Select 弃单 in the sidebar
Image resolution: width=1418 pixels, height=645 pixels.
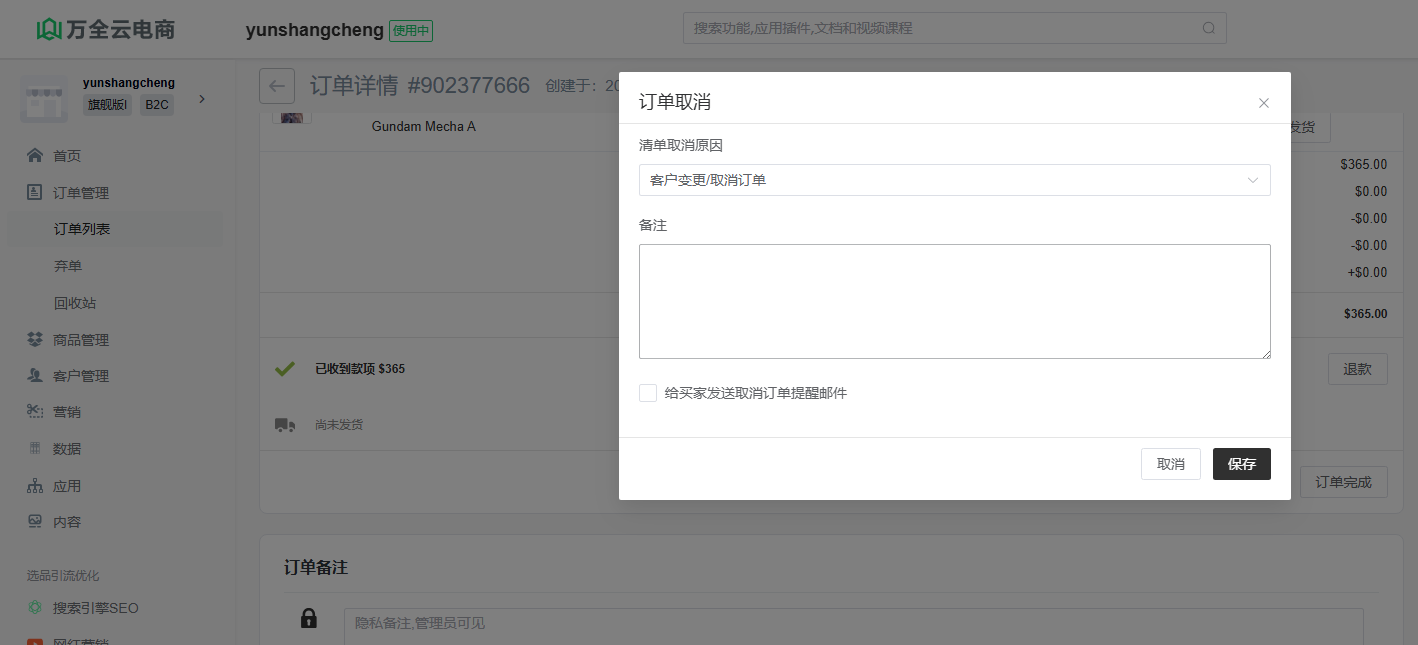(x=68, y=266)
